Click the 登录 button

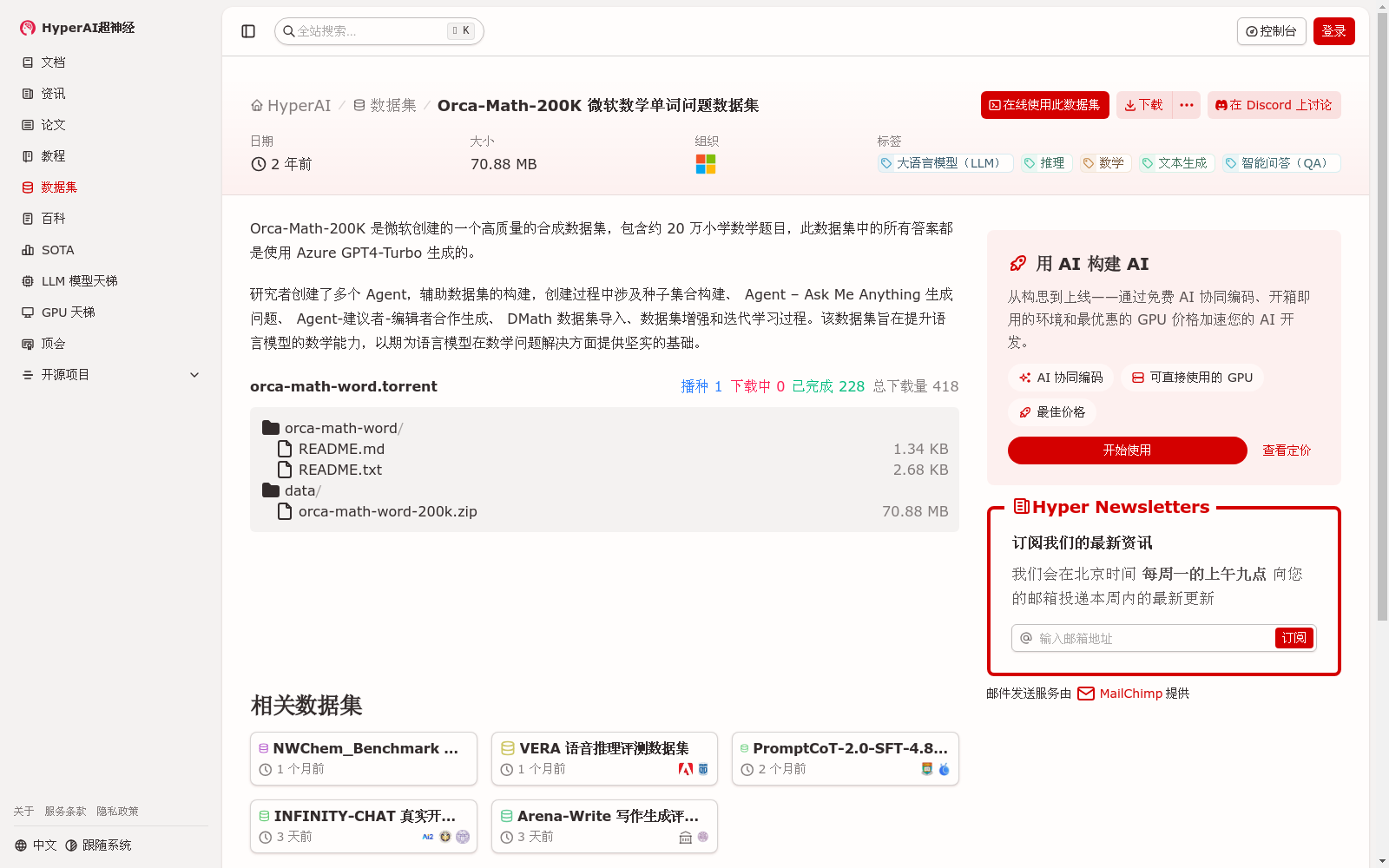(x=1334, y=31)
